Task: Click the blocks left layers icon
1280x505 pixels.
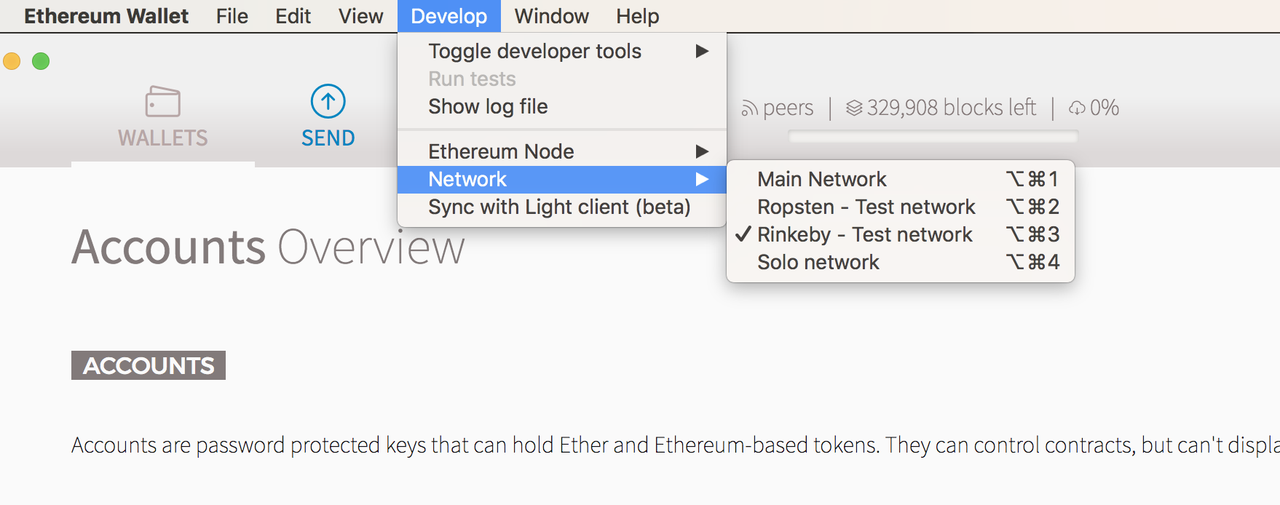Action: [854, 108]
